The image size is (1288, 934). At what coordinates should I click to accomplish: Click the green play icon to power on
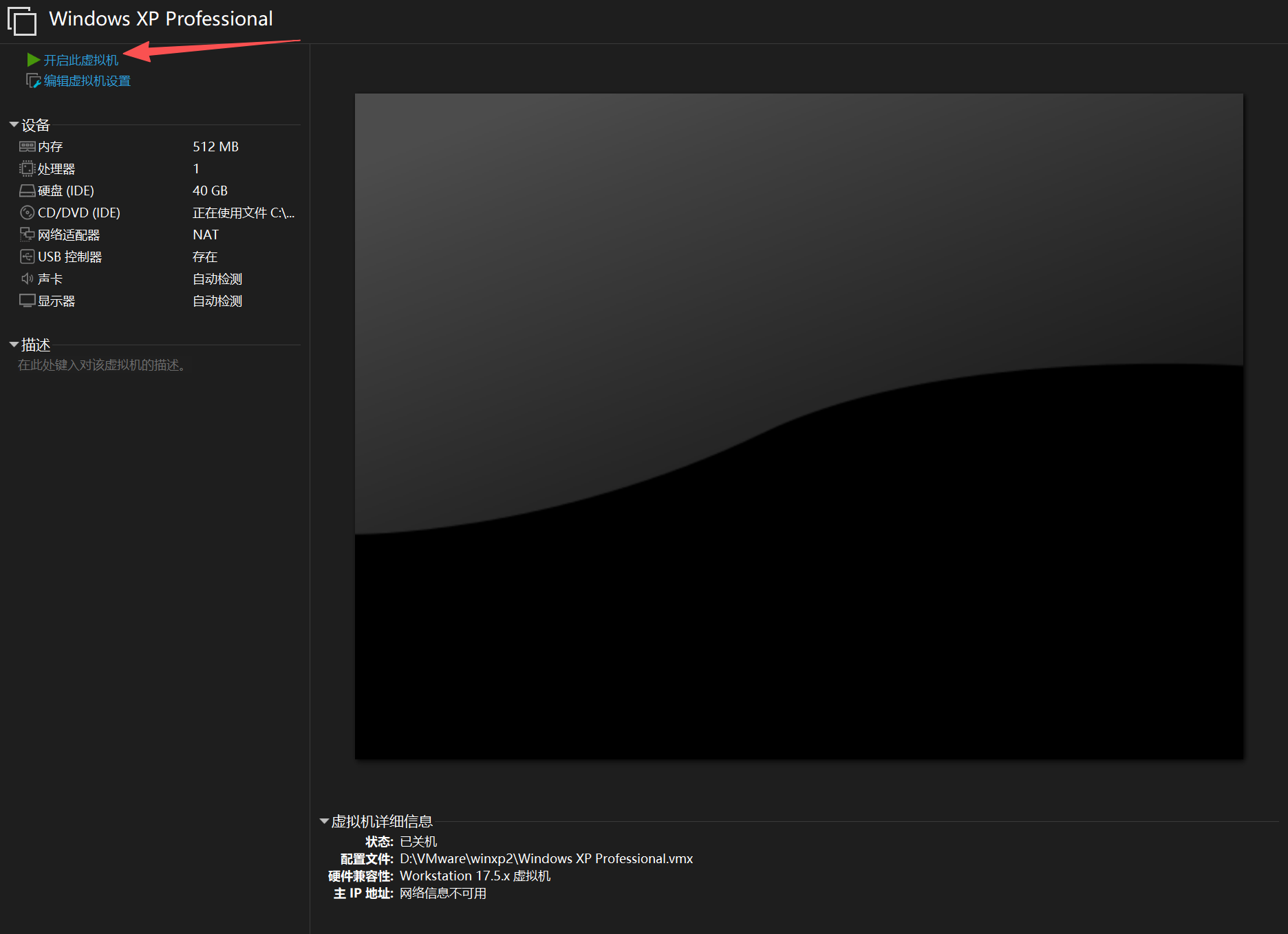click(x=33, y=60)
